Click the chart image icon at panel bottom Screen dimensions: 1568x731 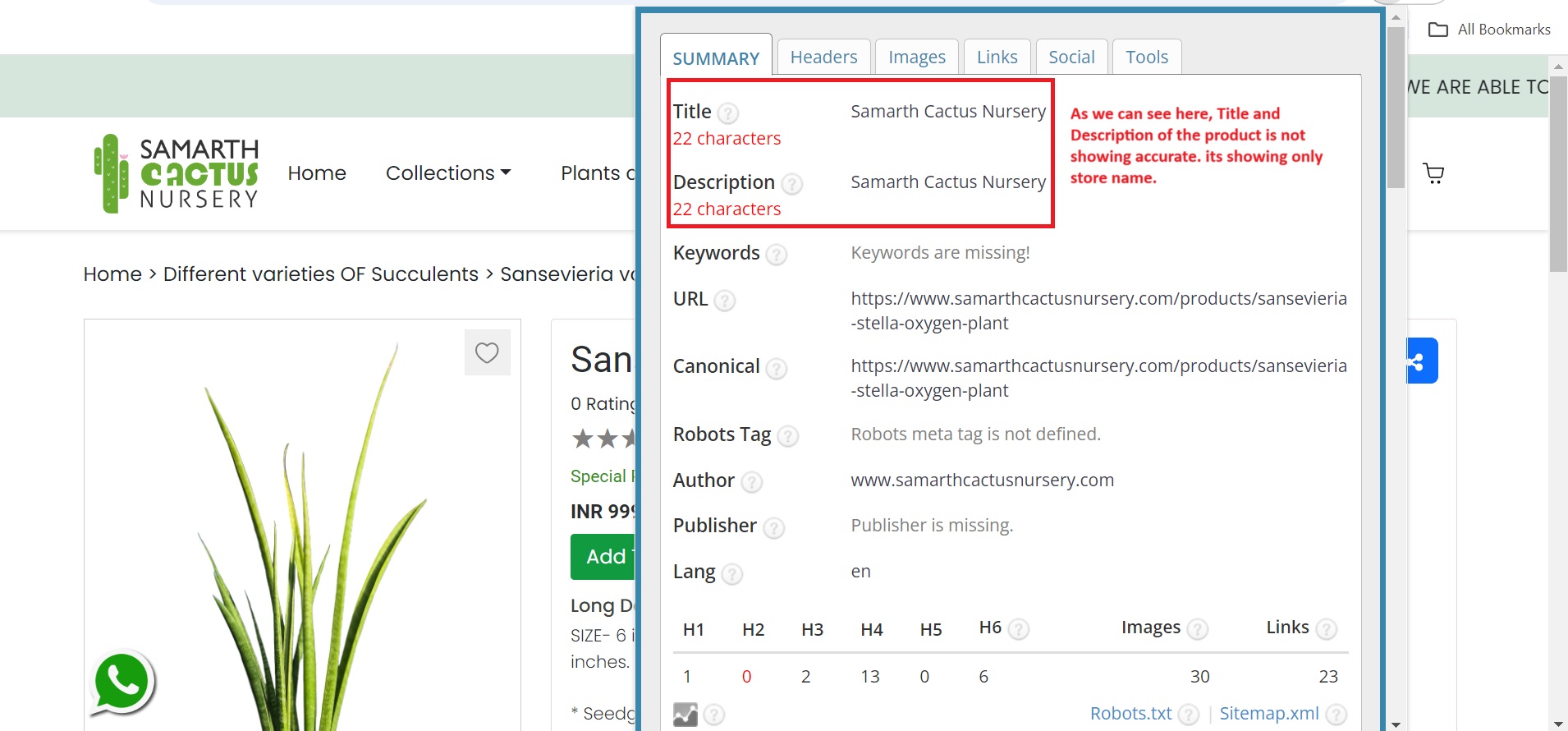coord(685,715)
